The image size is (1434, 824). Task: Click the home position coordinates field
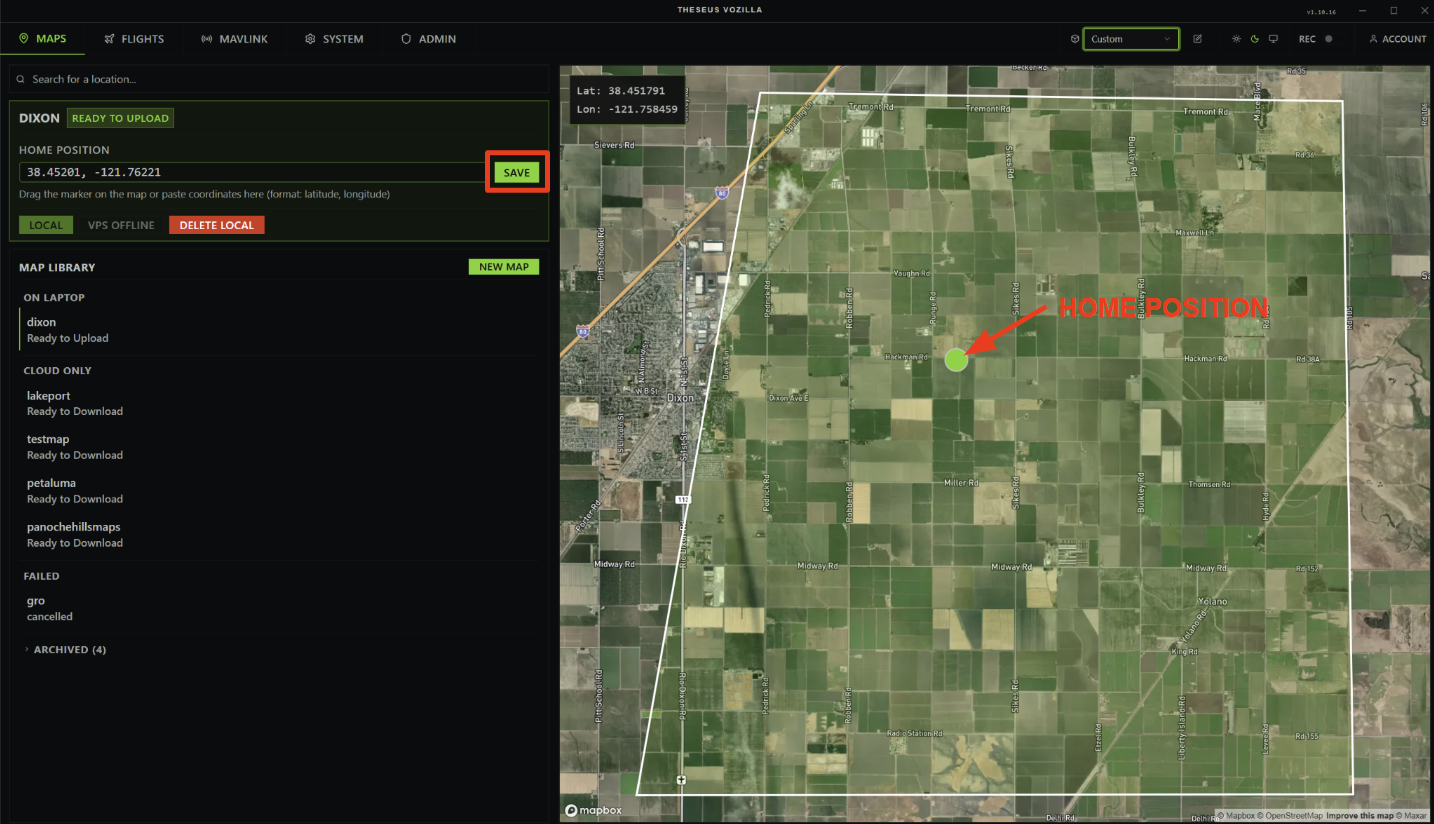250,172
